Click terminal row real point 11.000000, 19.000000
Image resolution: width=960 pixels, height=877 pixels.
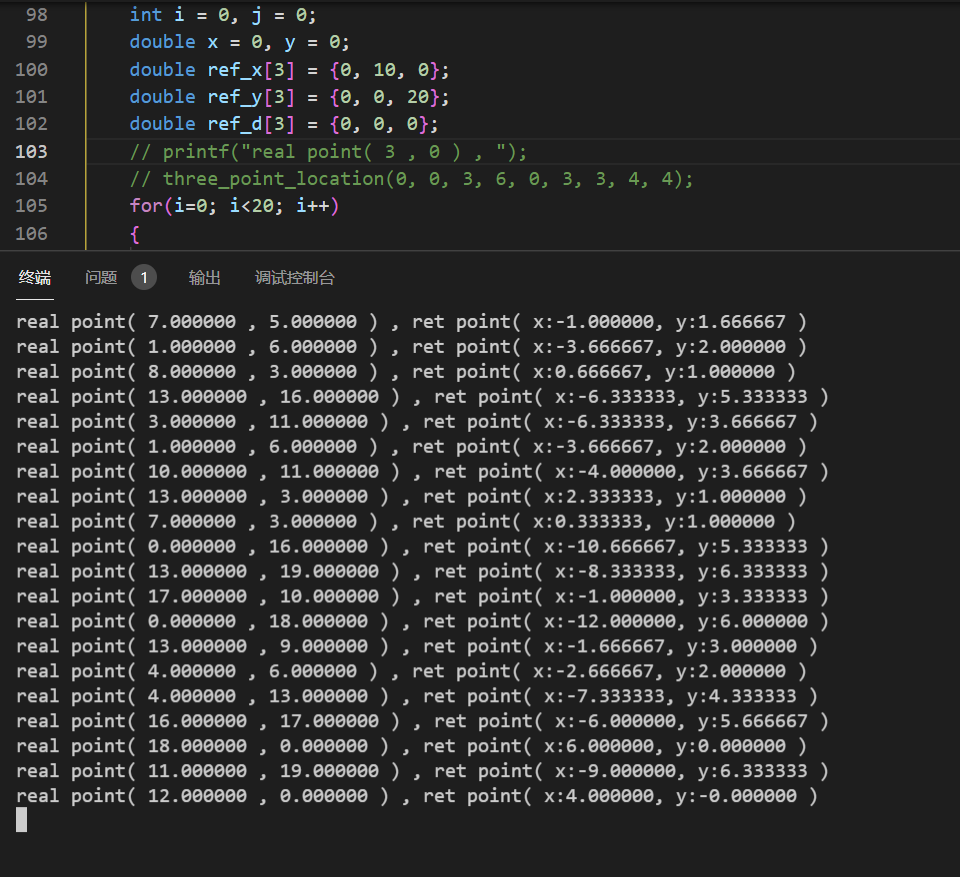click(x=422, y=771)
